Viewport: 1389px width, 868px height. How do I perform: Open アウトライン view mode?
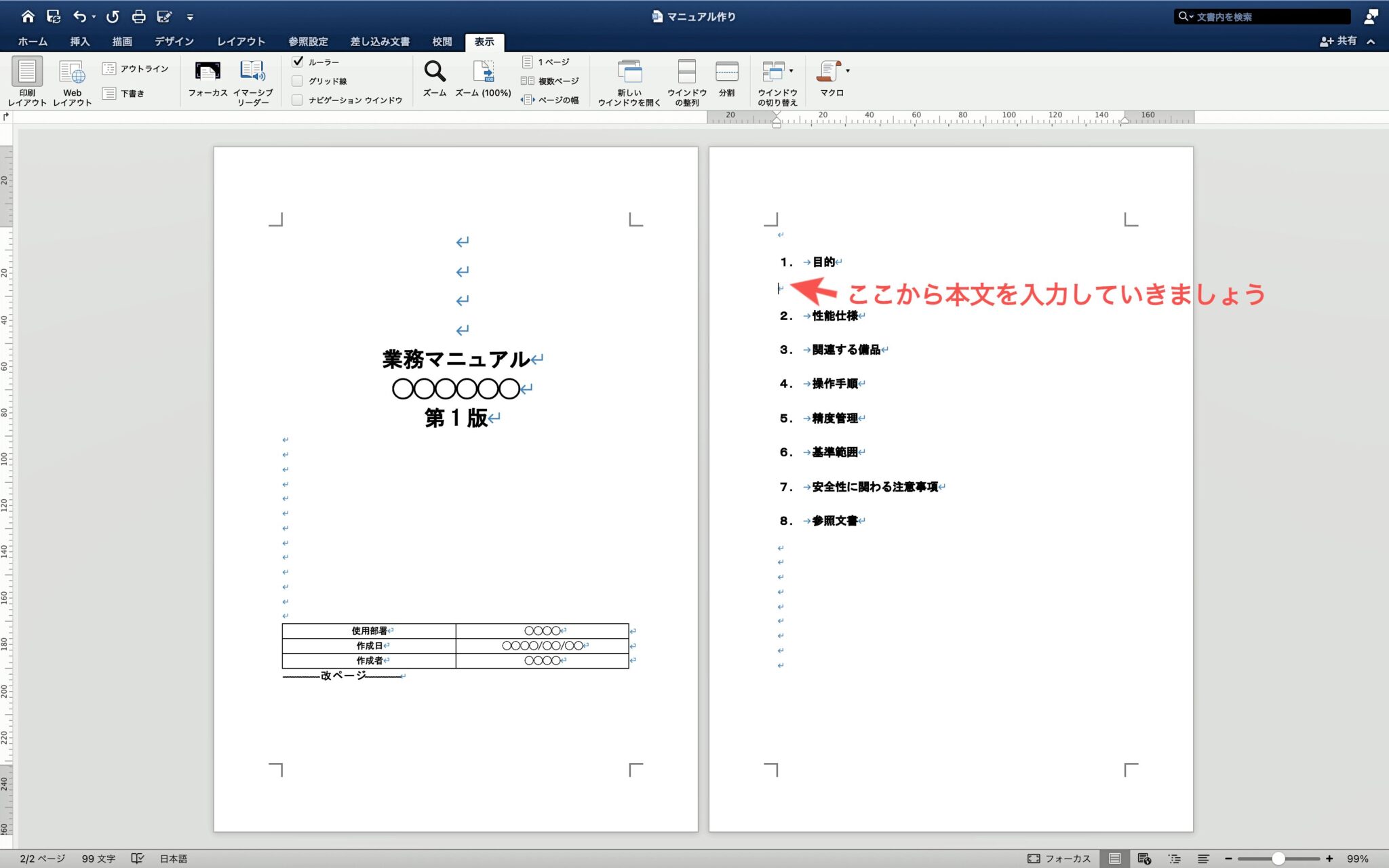(136, 68)
